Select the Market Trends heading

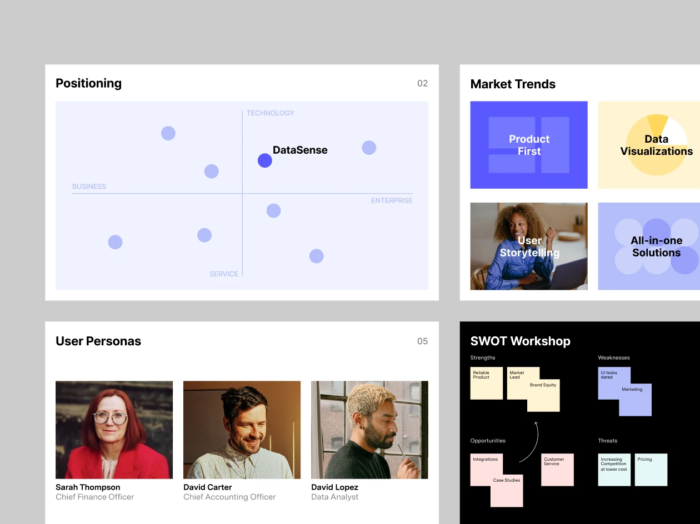513,84
